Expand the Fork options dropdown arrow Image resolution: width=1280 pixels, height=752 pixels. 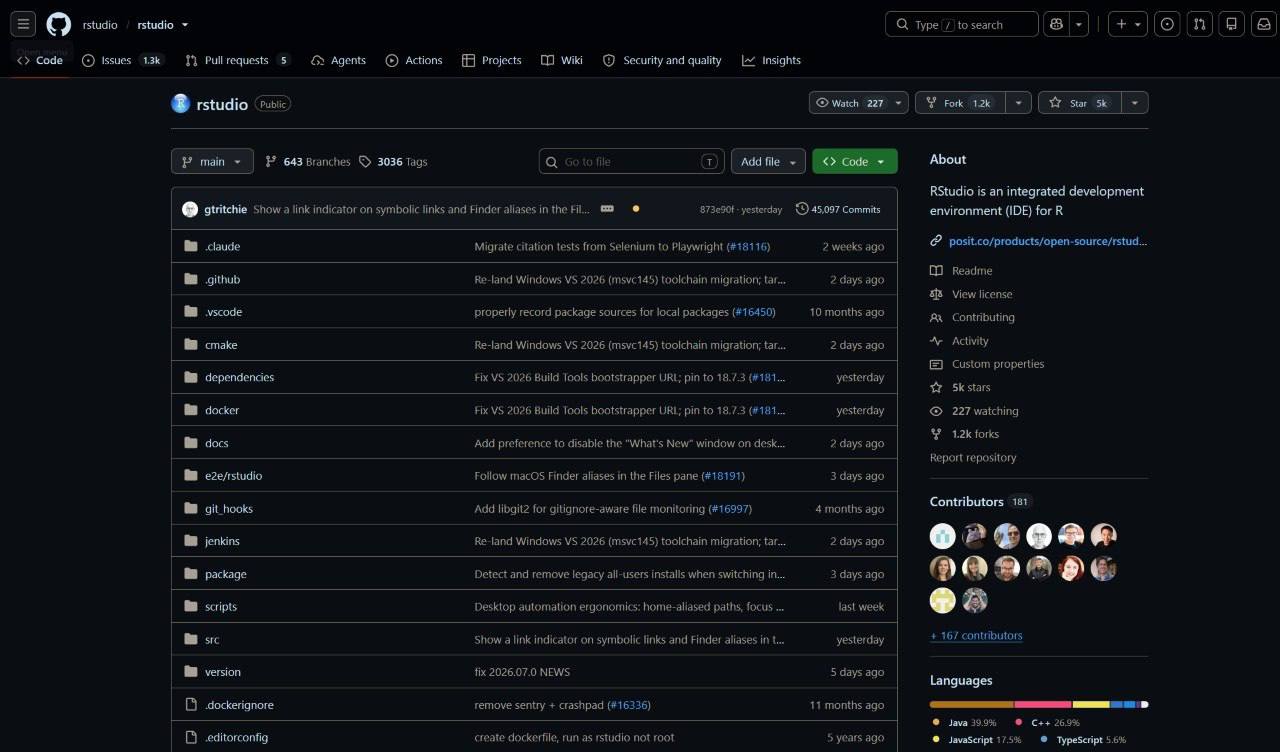[x=1019, y=103]
